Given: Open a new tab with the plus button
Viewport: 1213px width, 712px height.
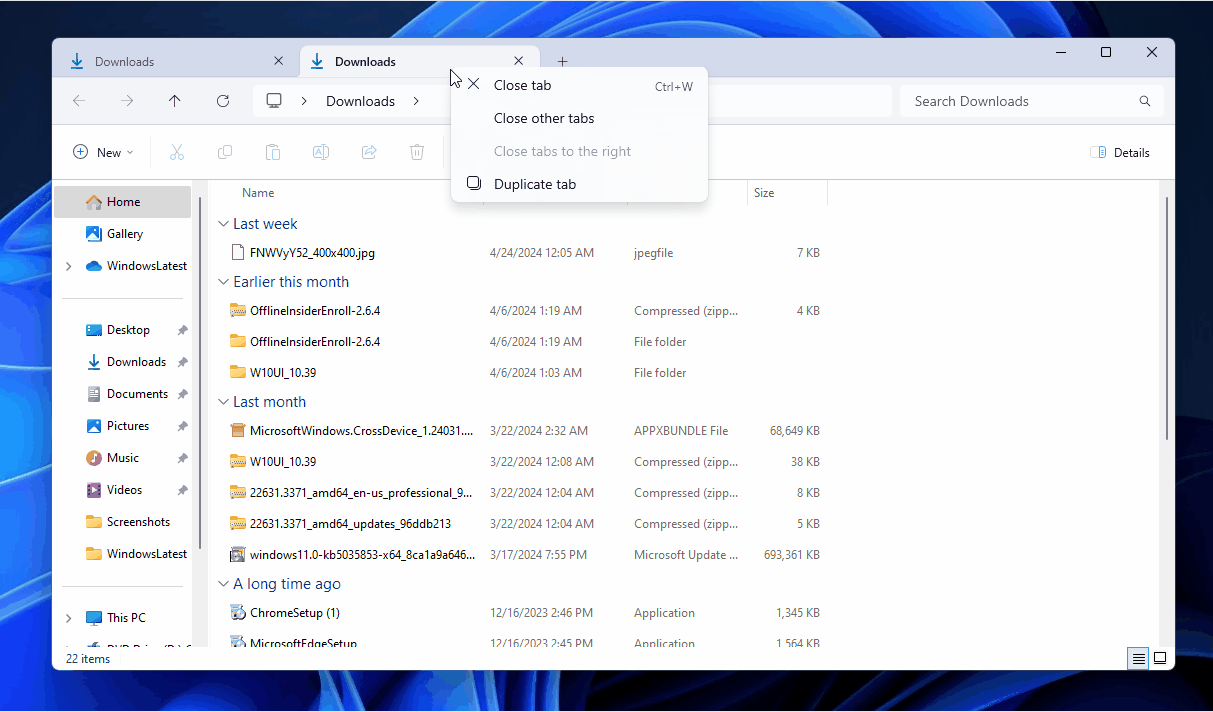Looking at the screenshot, I should tap(562, 61).
